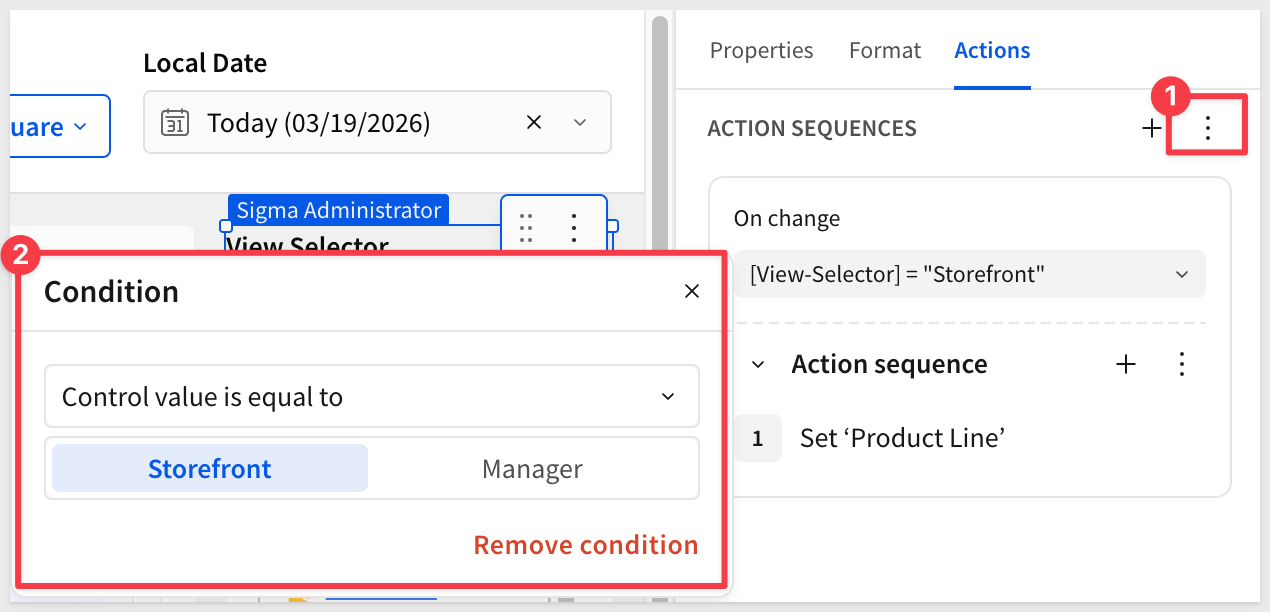Open Action sequence more options menu
The image size is (1270, 612).
pos(1182,364)
